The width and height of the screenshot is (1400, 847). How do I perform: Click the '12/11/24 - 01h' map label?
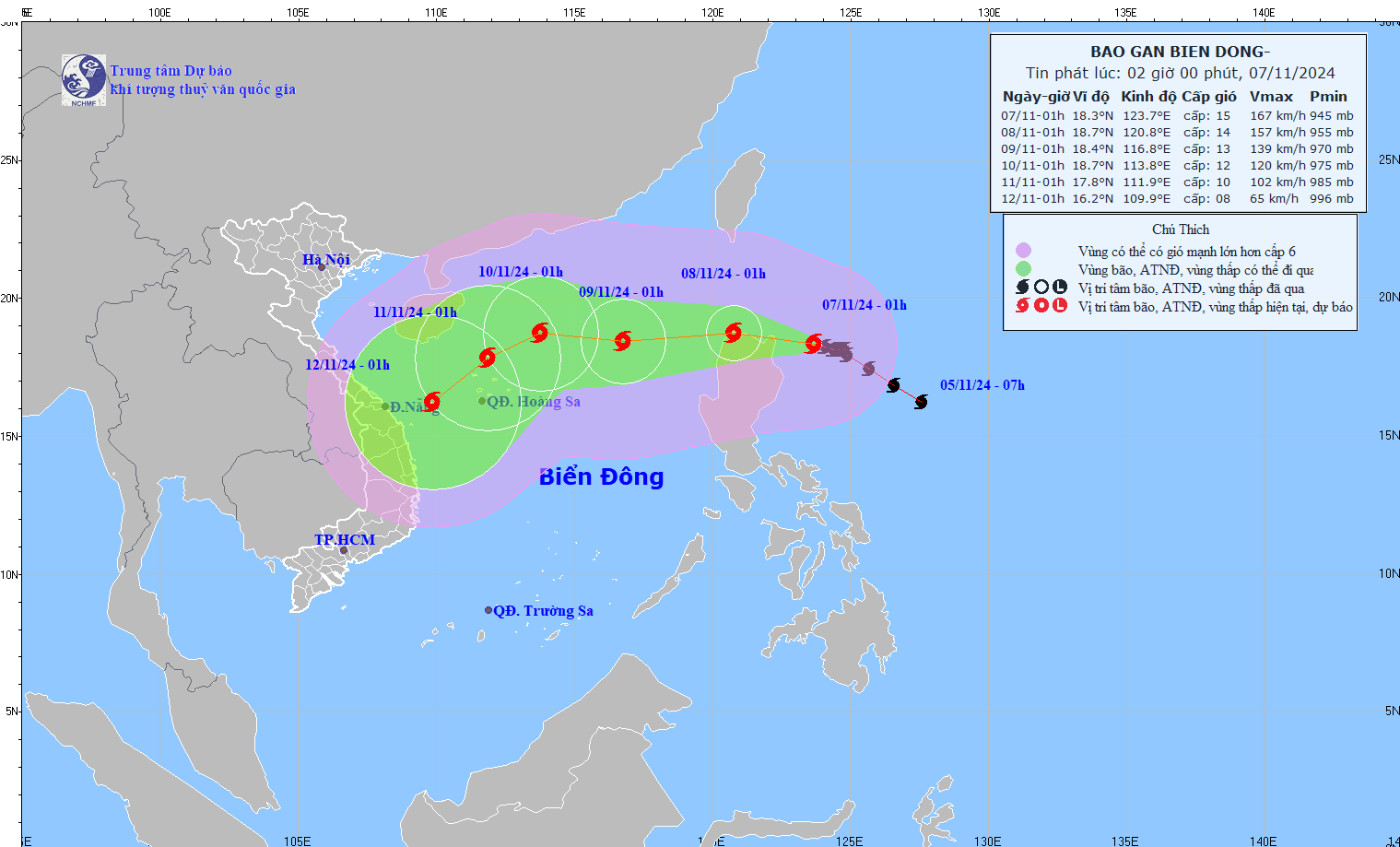click(347, 365)
